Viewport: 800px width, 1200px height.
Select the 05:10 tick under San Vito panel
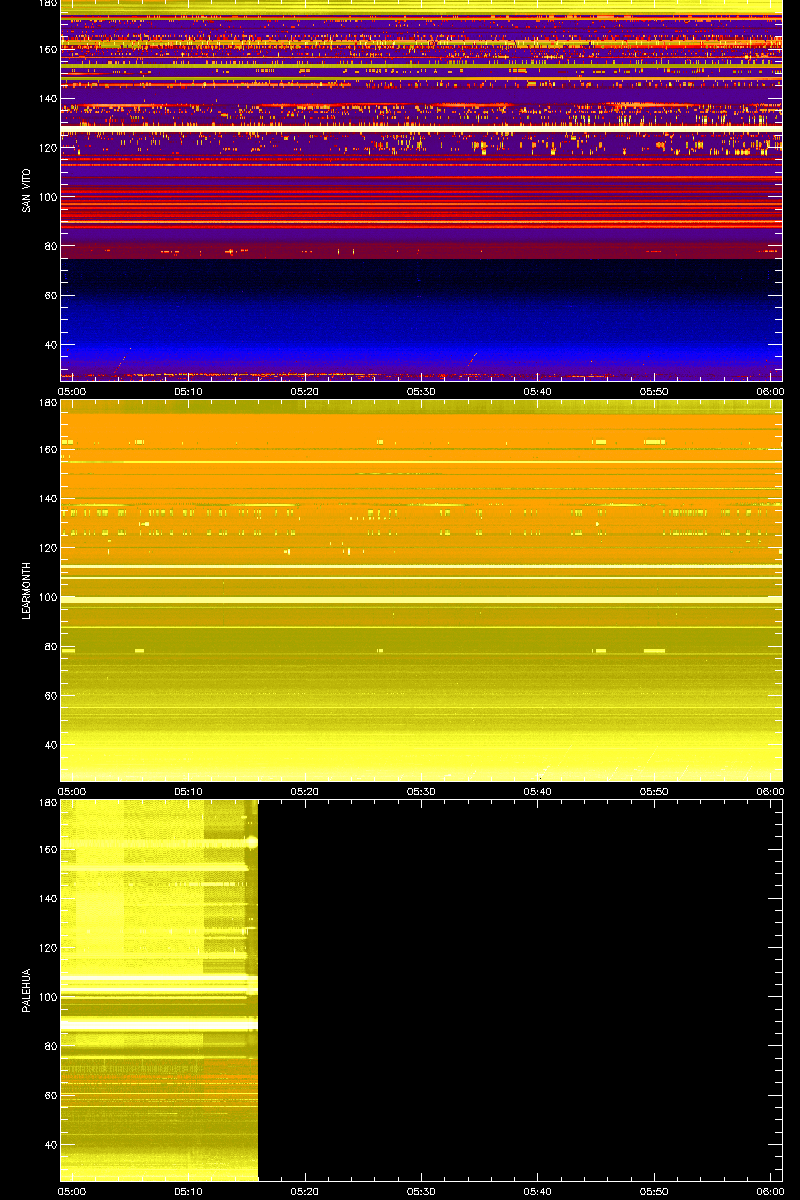pos(189,391)
